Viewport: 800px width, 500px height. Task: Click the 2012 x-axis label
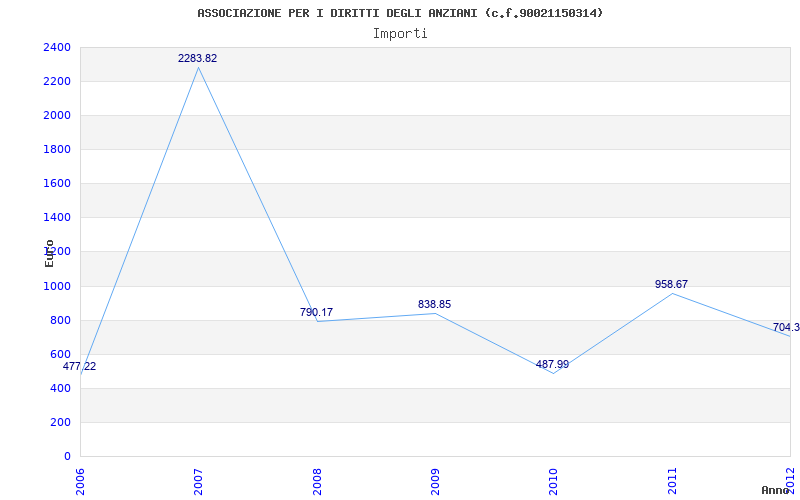click(791, 482)
